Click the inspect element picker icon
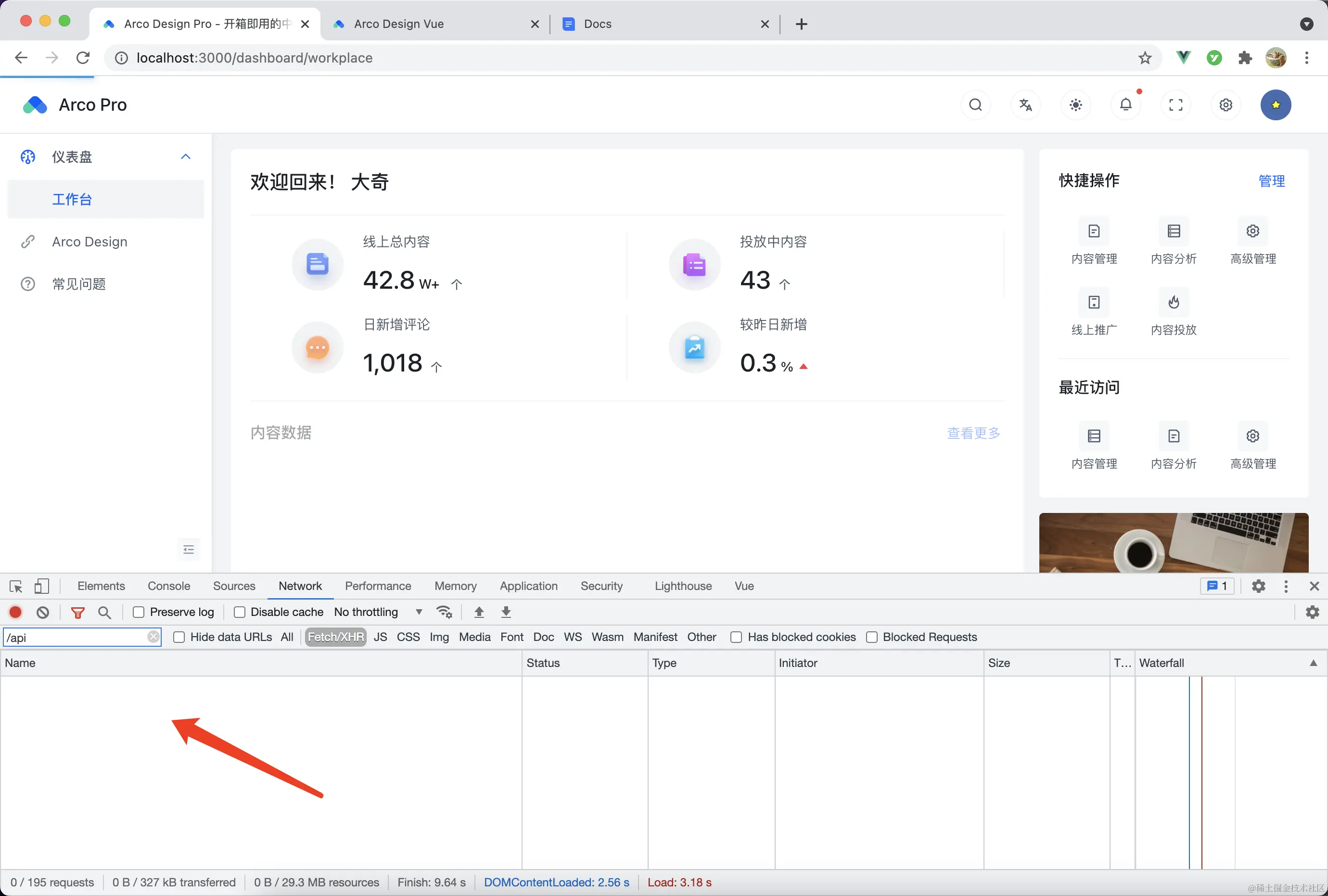 point(16,586)
